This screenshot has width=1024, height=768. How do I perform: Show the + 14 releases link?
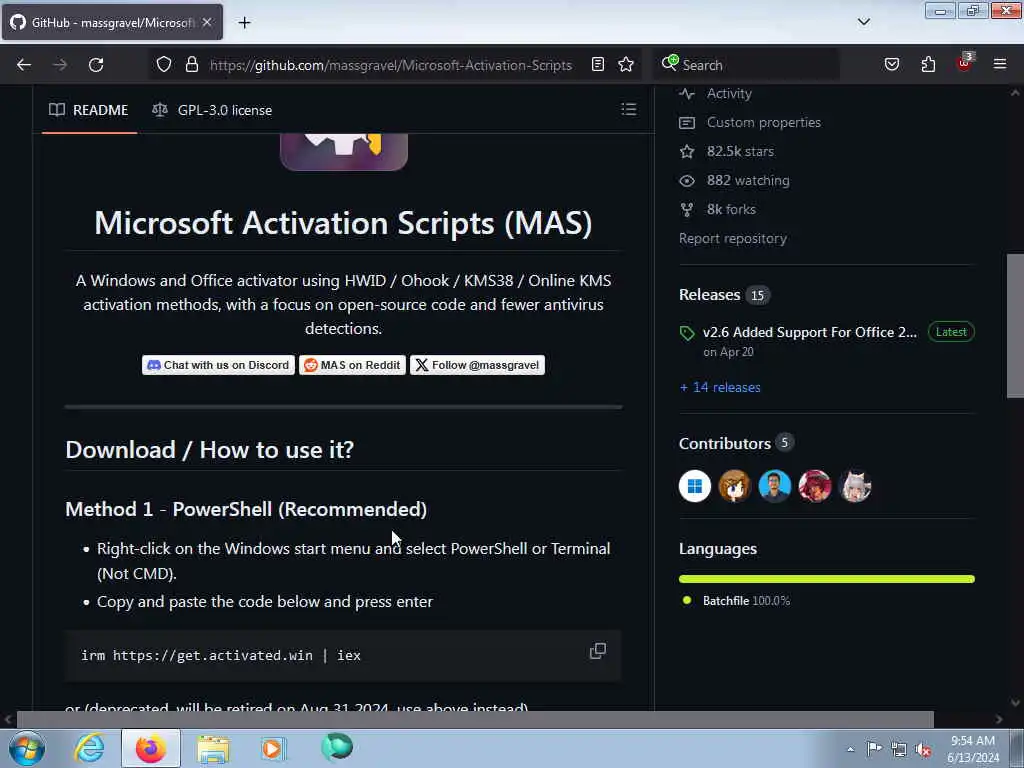tap(720, 387)
